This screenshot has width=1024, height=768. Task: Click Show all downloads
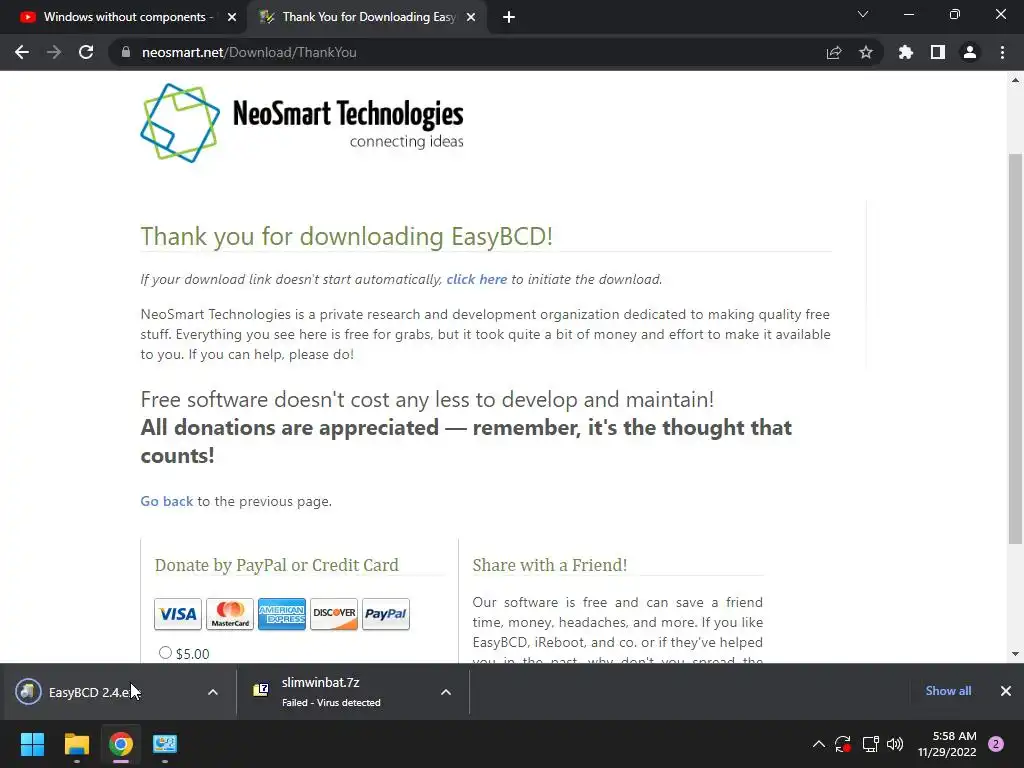click(x=948, y=691)
